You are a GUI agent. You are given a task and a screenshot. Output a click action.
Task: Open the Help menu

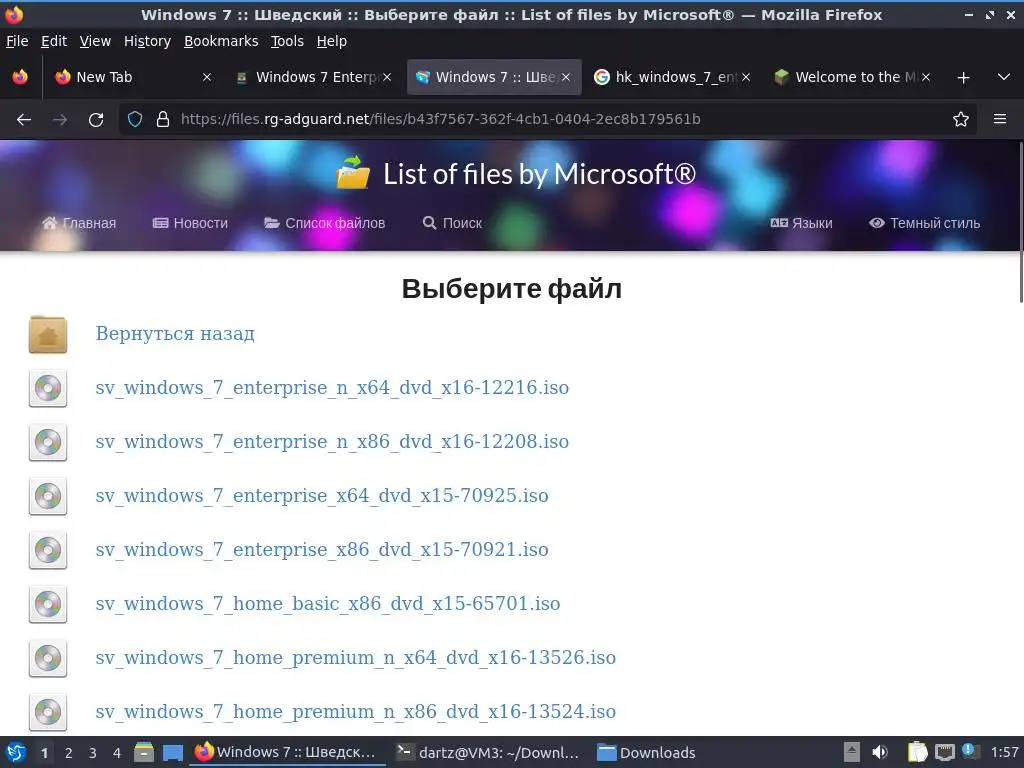(332, 41)
